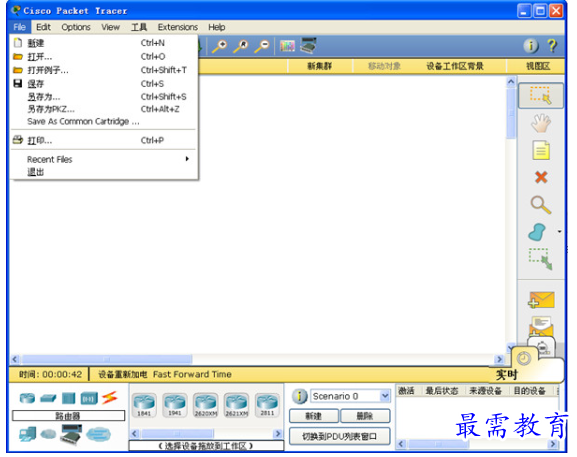Click device list scroll right arrow
577x457 pixels.
pos(278,434)
